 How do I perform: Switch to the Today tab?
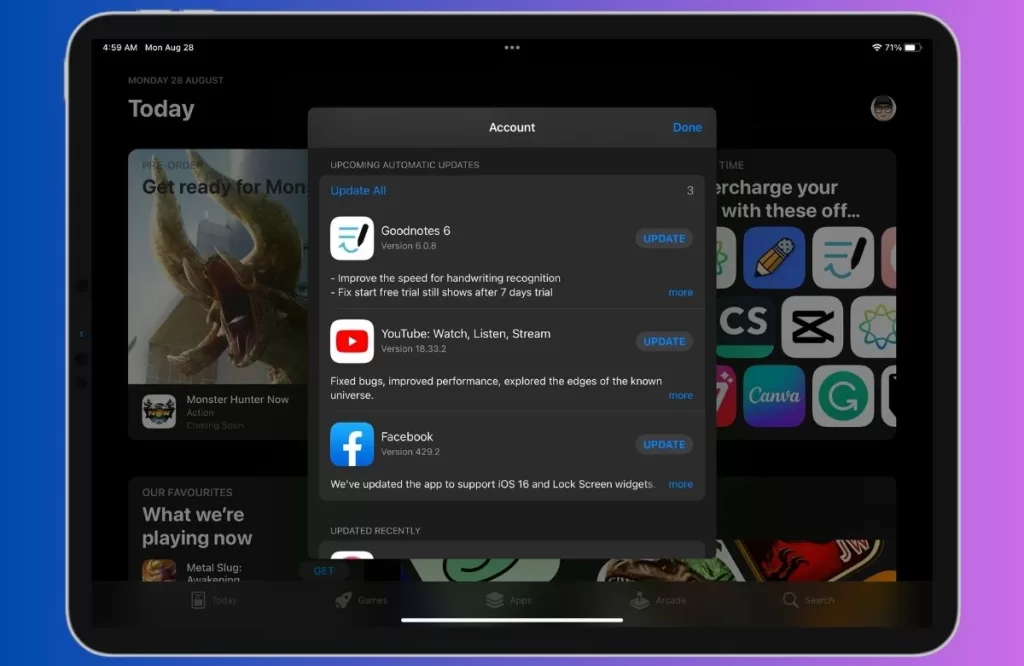(214, 600)
